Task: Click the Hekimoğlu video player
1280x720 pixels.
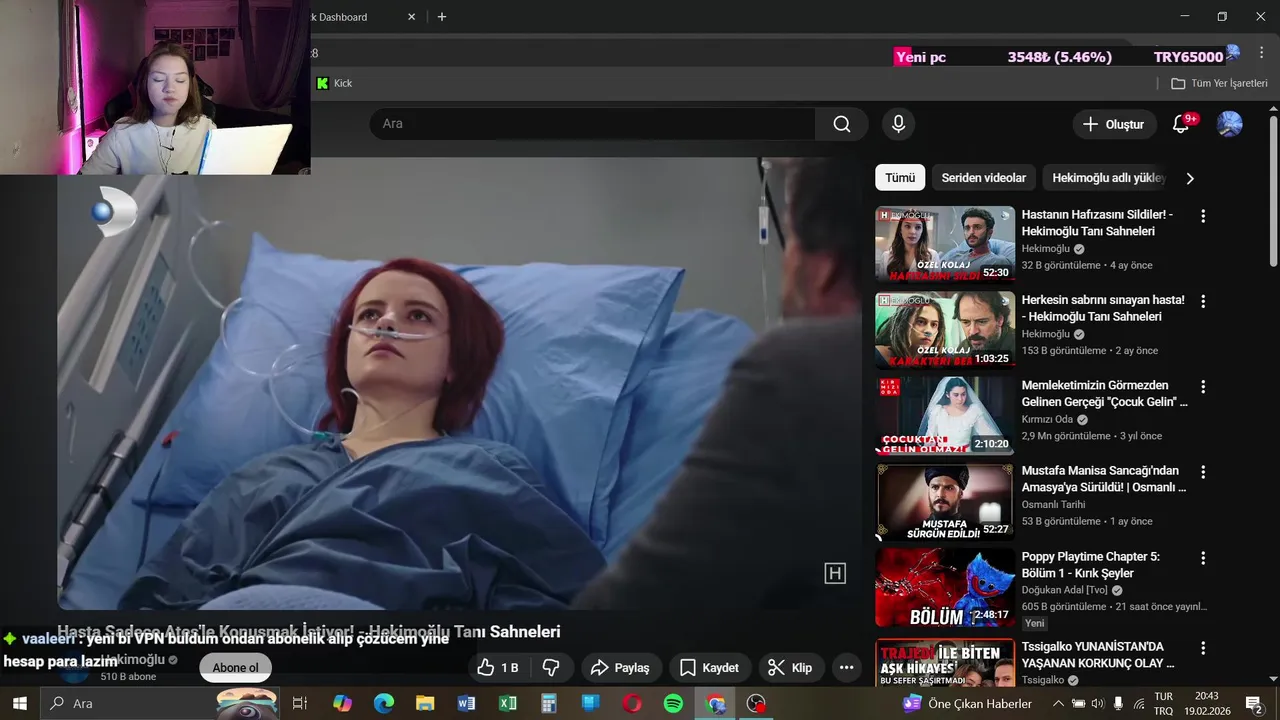Action: click(x=460, y=383)
